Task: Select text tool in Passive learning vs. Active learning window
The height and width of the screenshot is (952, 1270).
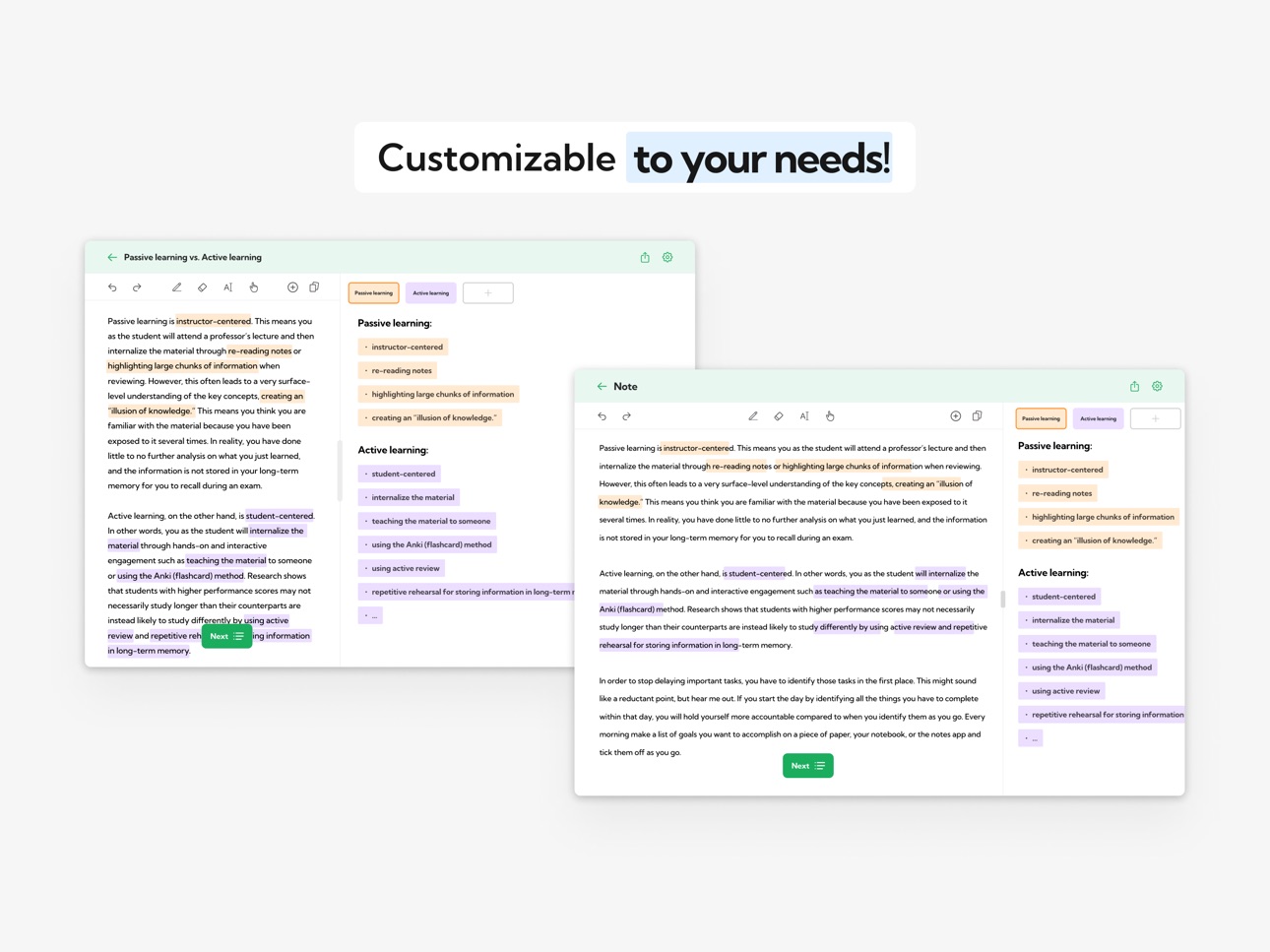Action: pyautogui.click(x=227, y=287)
